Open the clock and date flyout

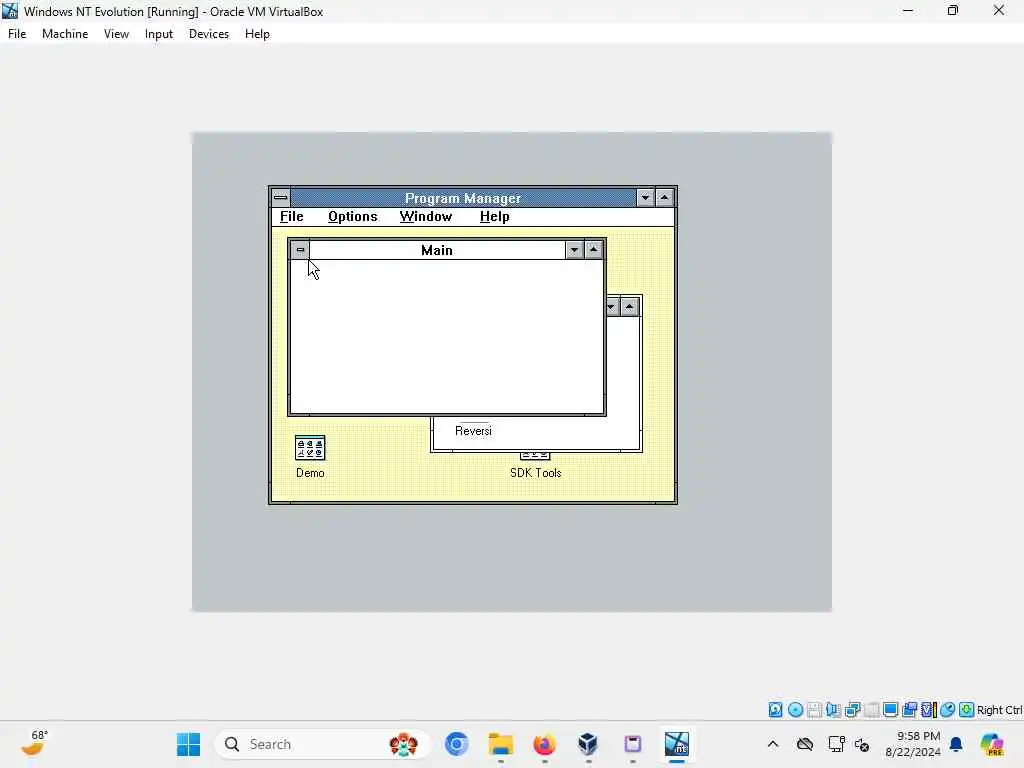click(913, 744)
